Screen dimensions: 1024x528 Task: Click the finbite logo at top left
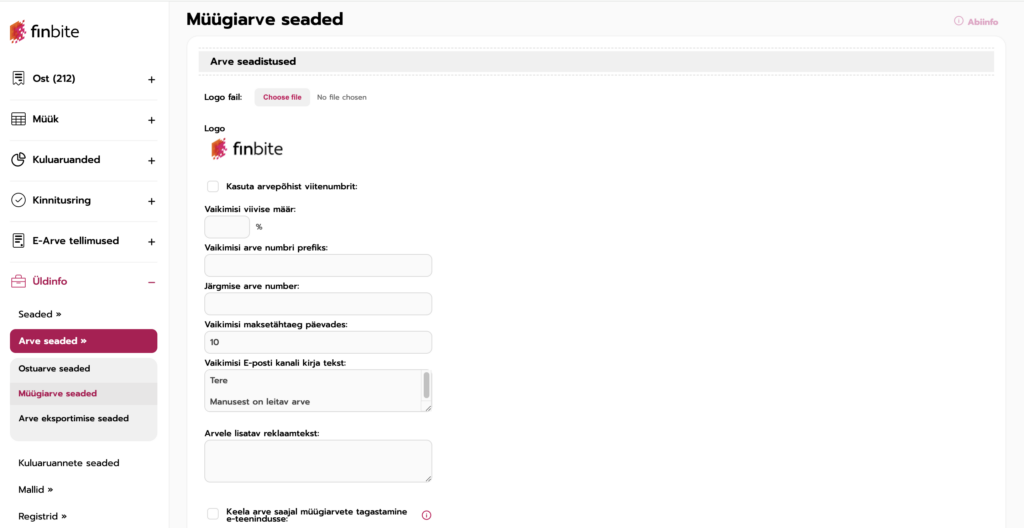(x=44, y=31)
